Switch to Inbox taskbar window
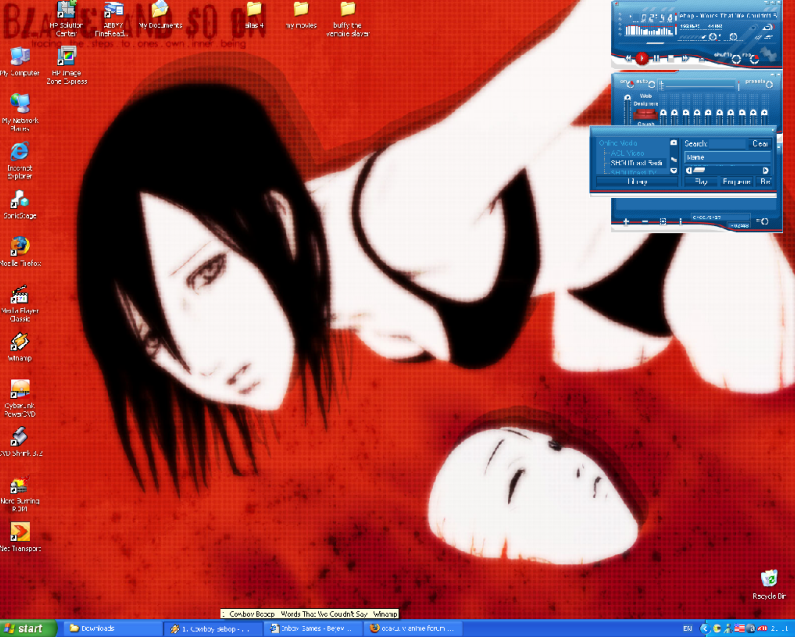Viewport: 795px width, 637px height. coord(313,628)
